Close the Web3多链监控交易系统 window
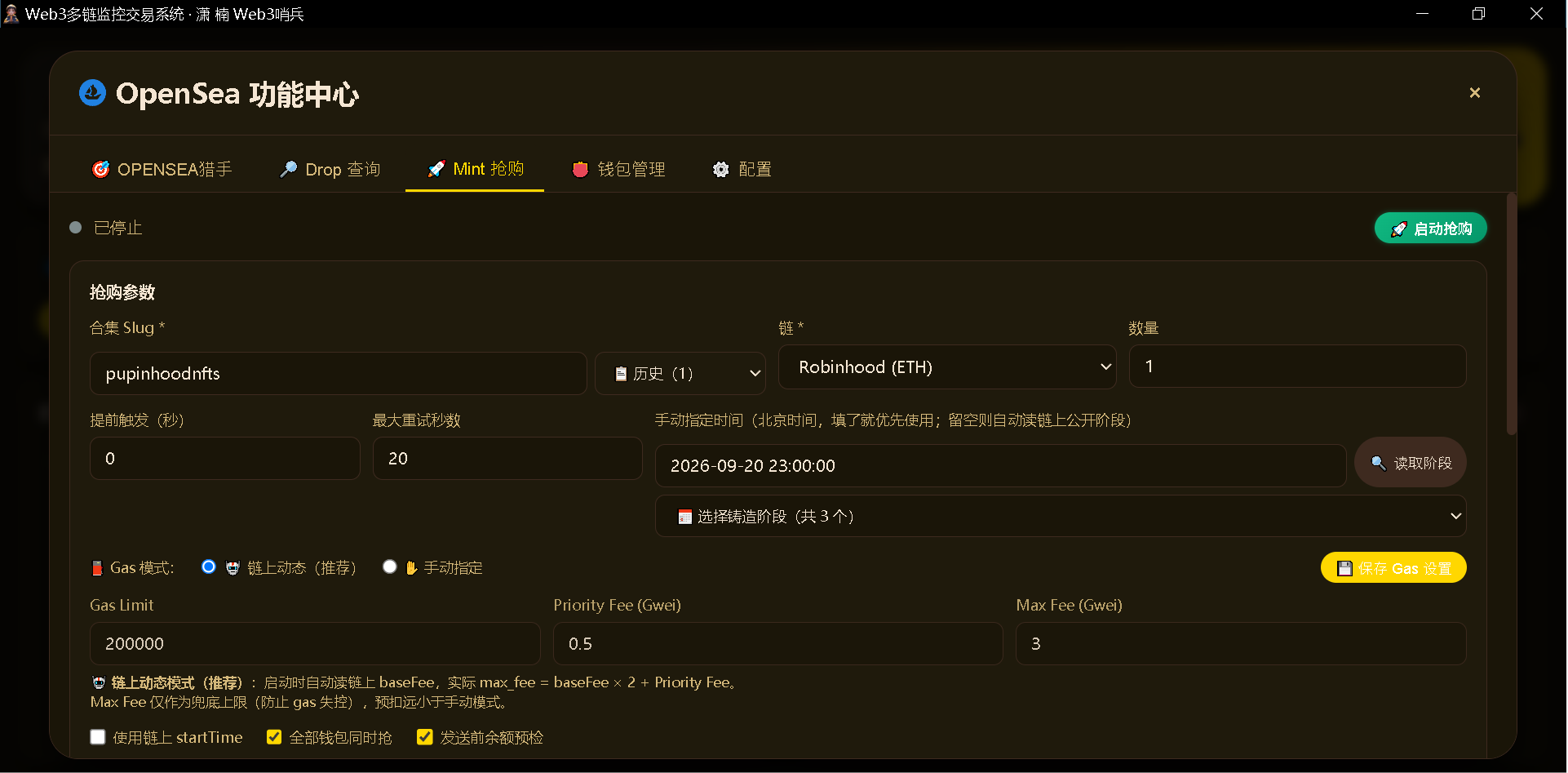This screenshot has height=773, width=1568. [1536, 14]
